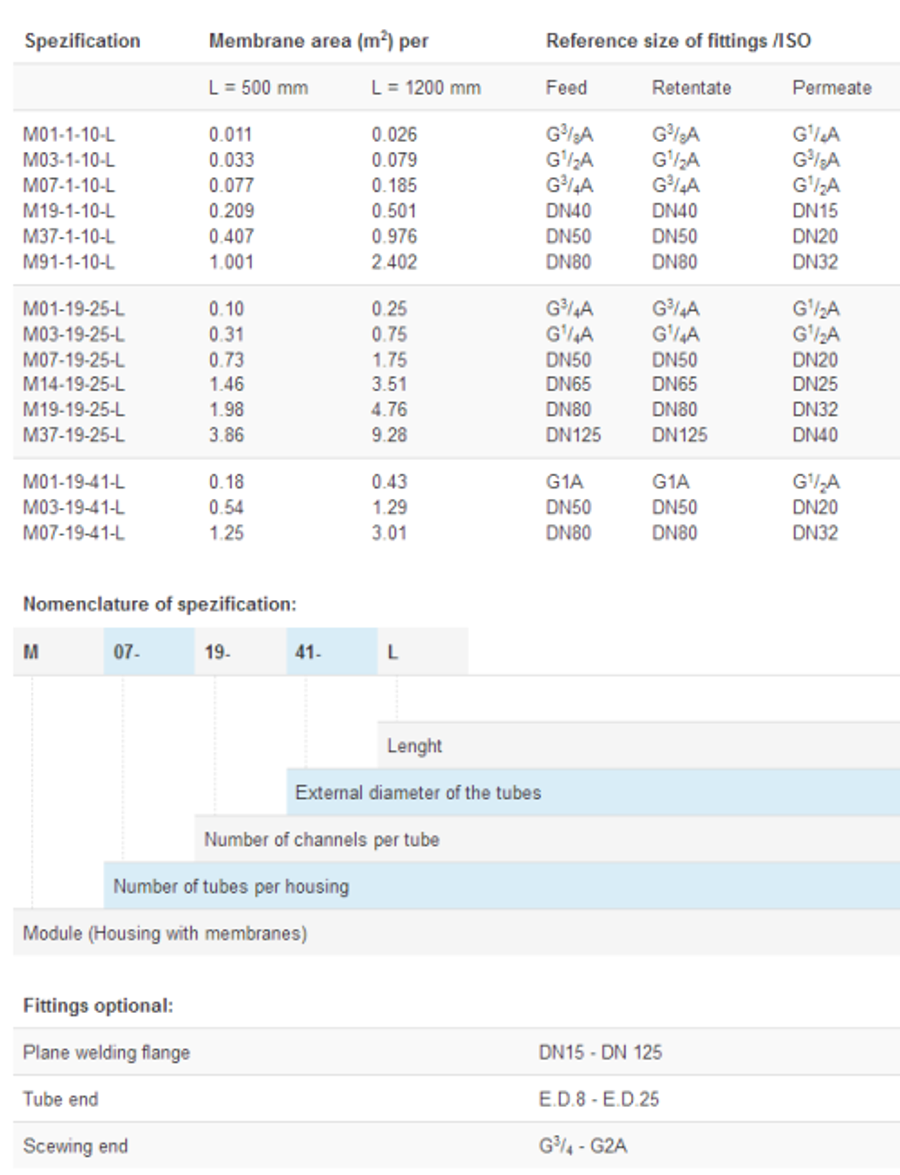
Task: Click the M01-1-10-L specification row label
Action: [68, 134]
